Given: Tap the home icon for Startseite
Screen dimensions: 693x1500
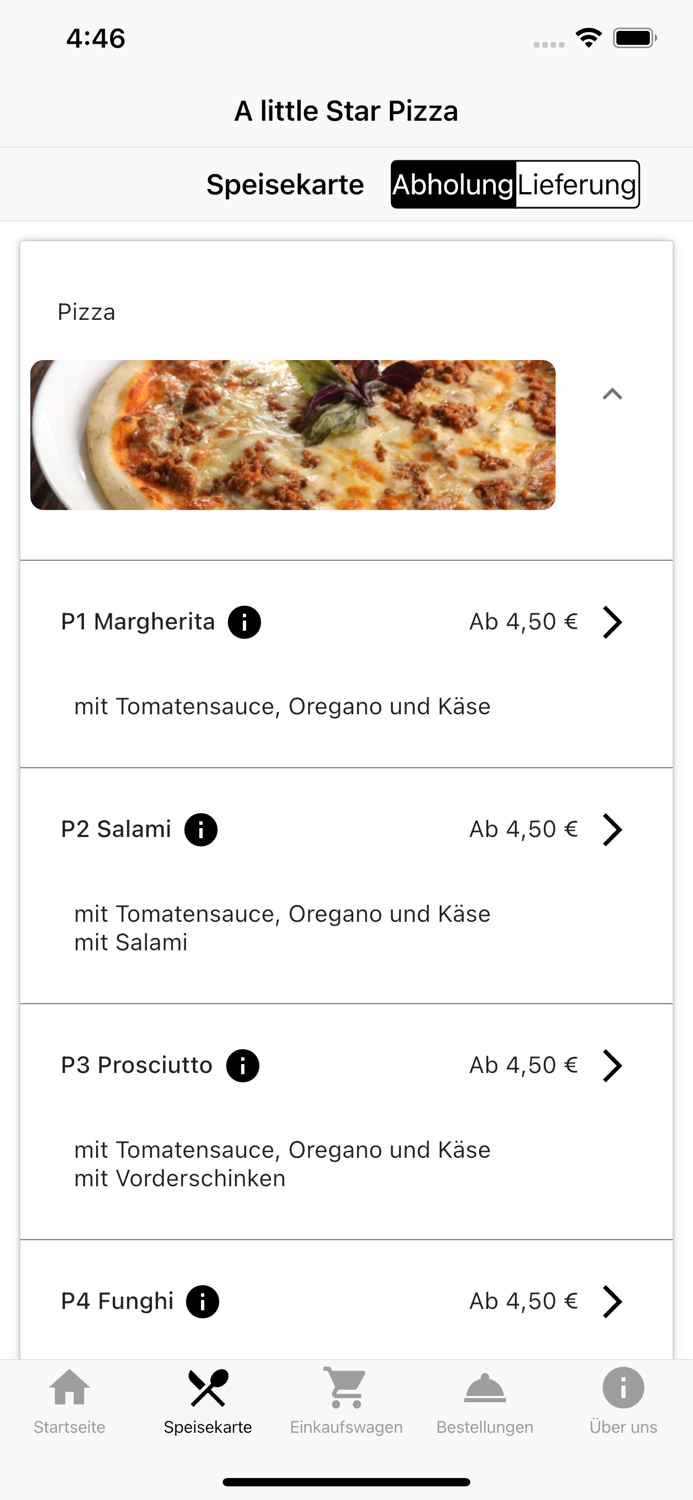Looking at the screenshot, I should pyautogui.click(x=68, y=1388).
